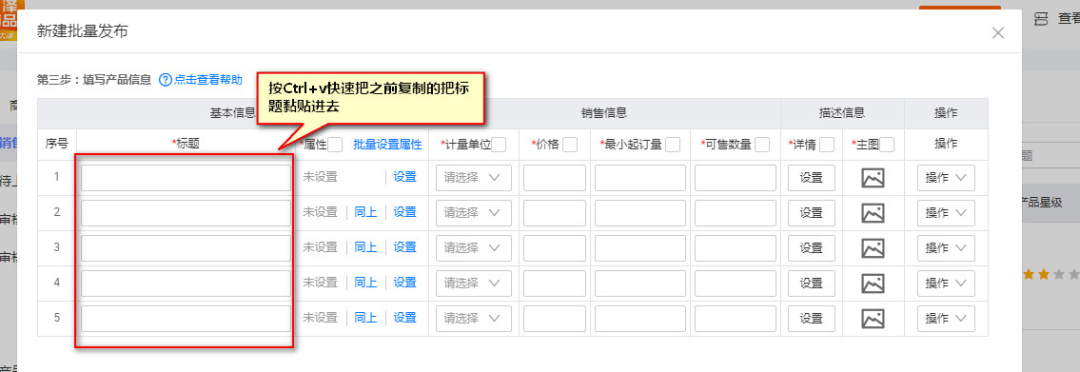Click the attribute 设置 link in row 1

coord(405,177)
